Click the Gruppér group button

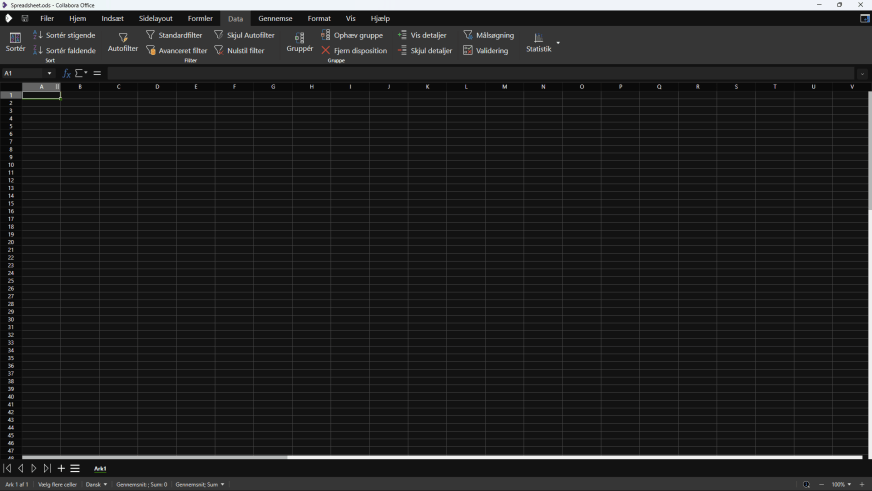tap(300, 42)
